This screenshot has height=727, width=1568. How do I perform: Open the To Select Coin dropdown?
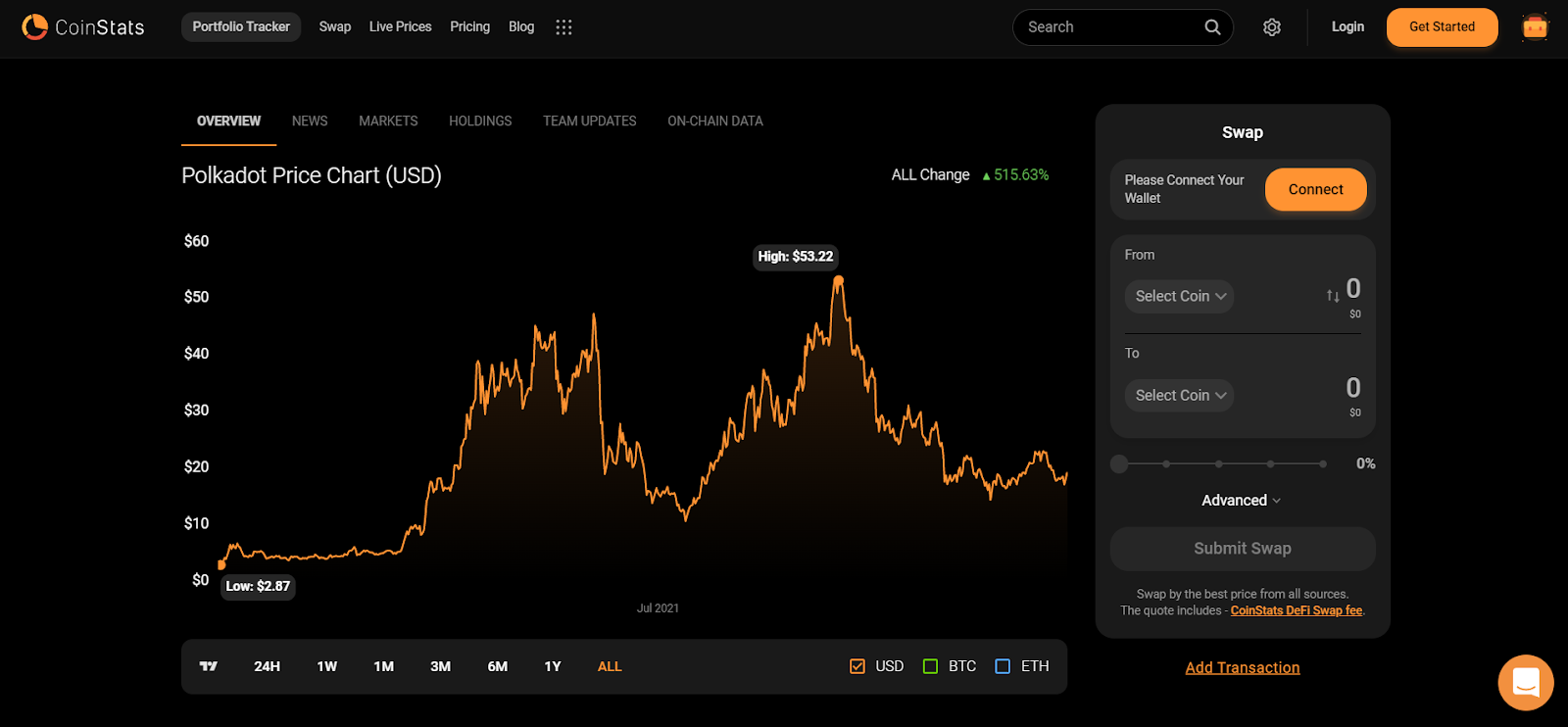1180,396
